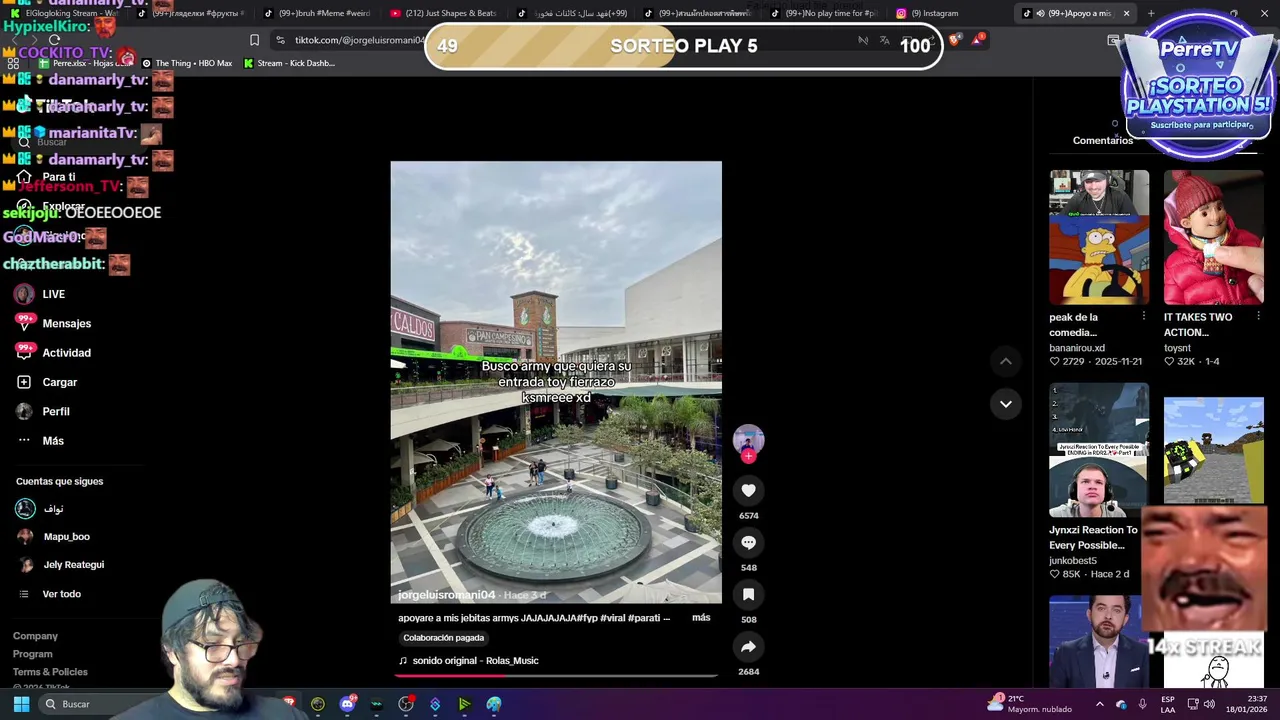
Task: Open the volume tray icon
Action: pos(1209,704)
